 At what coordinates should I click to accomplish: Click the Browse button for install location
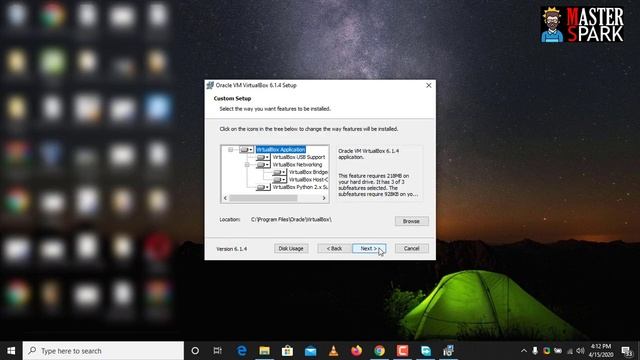(x=411, y=221)
